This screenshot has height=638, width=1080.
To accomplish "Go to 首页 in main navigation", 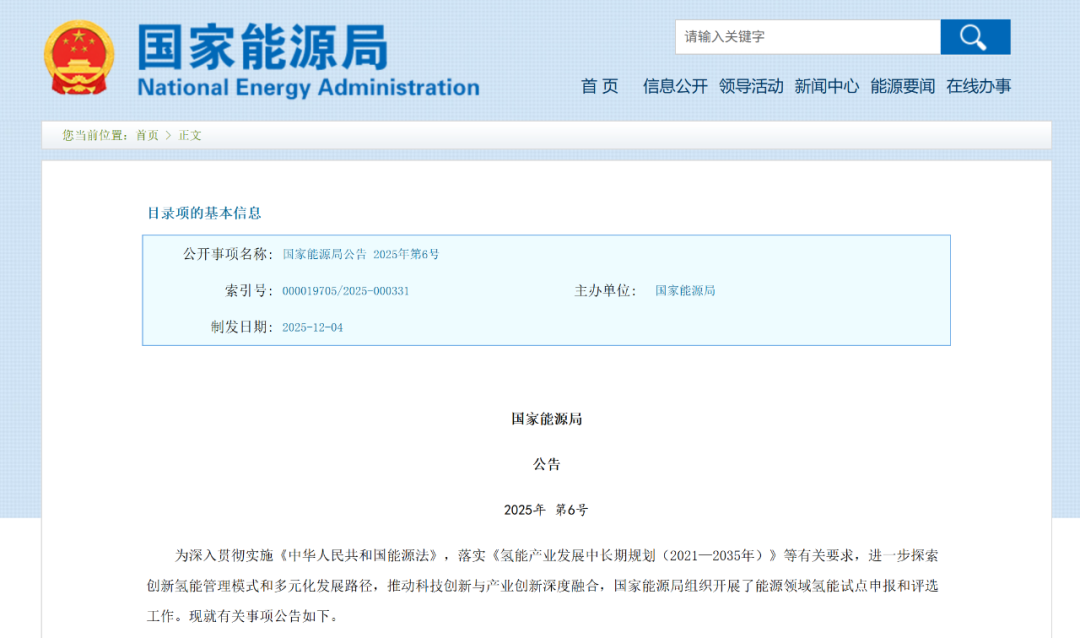I will coord(600,86).
